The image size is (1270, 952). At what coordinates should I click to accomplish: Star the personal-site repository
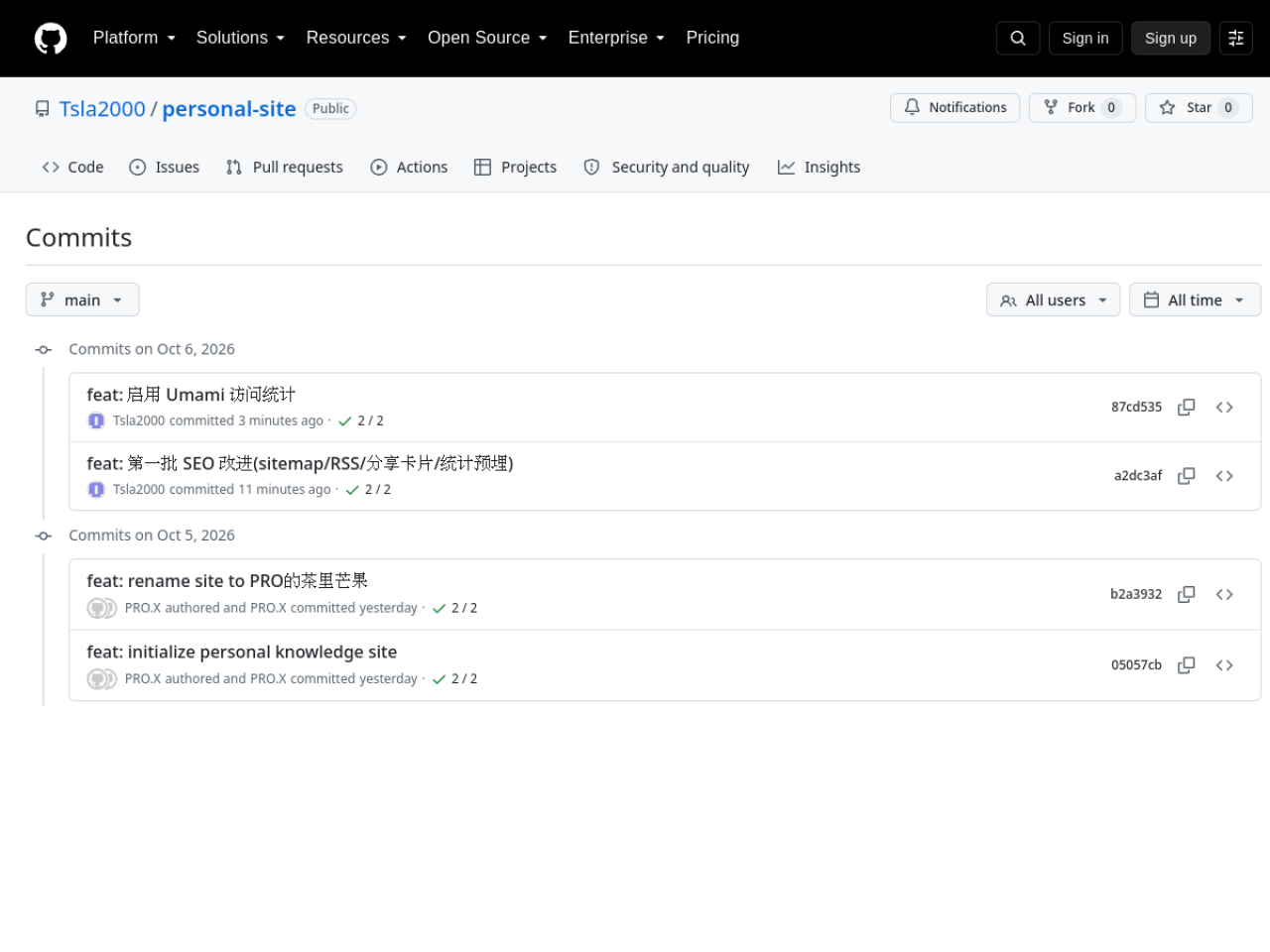tap(1199, 107)
